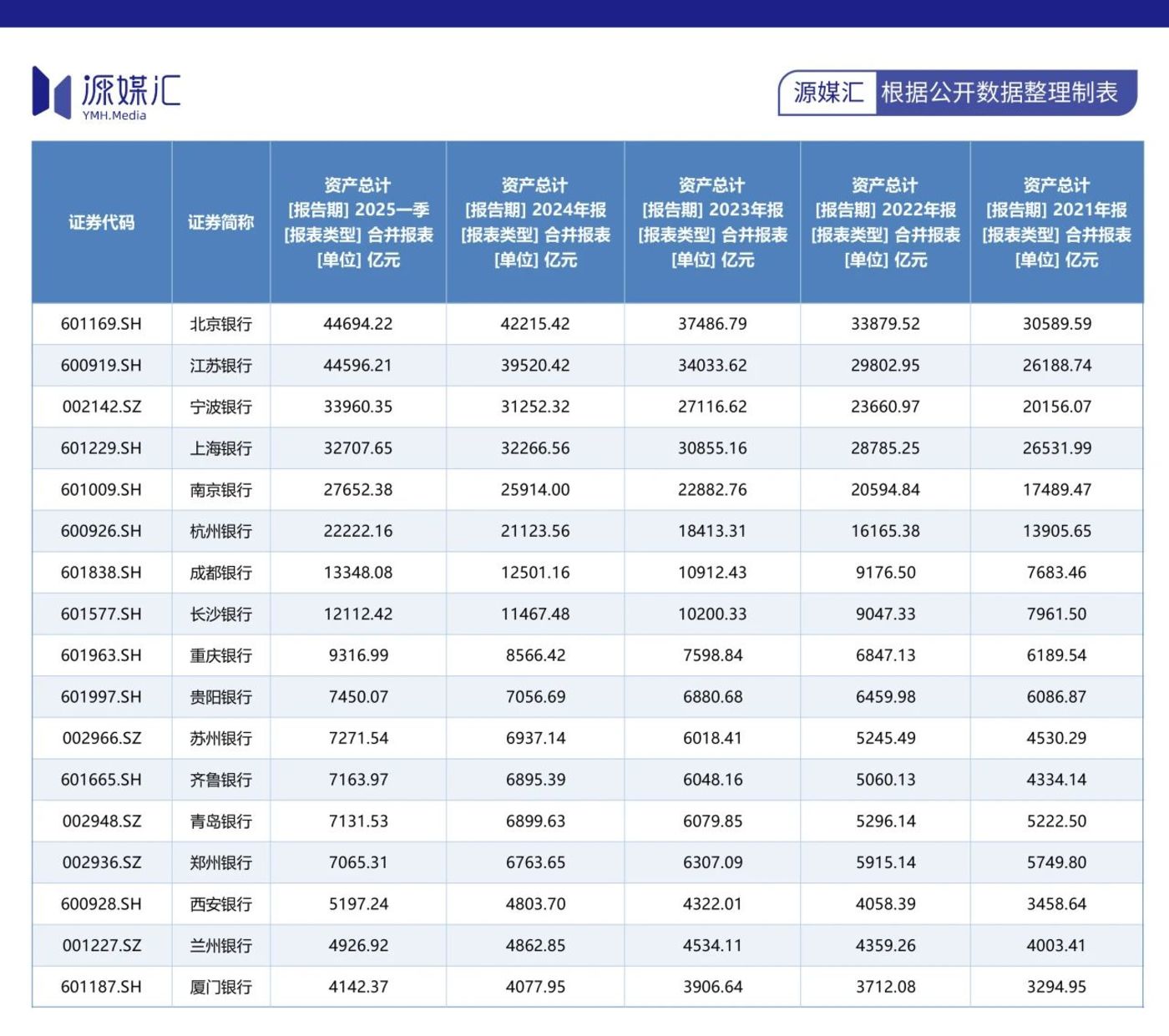Image resolution: width=1169 pixels, height=1036 pixels.
Task: Select value 6880.68 in 贵阳银行 row
Action: point(712,697)
